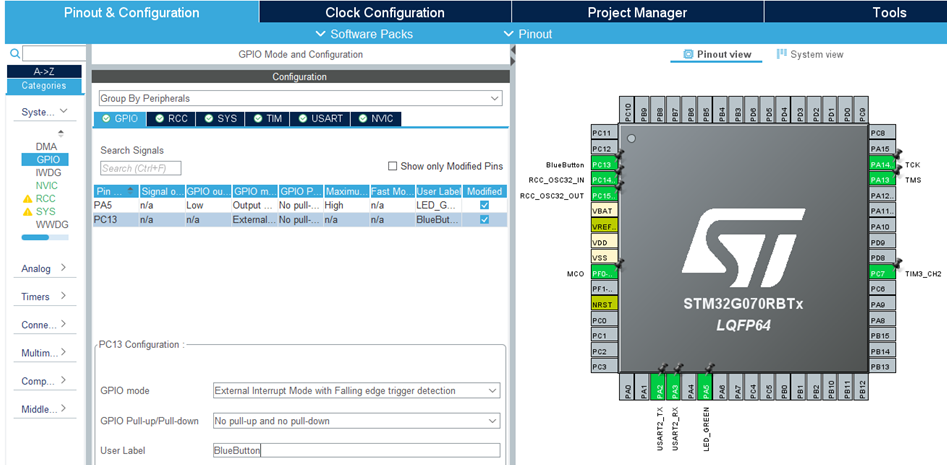Click the SYS warning triangle icon
947x465 pixels.
pos(27,212)
